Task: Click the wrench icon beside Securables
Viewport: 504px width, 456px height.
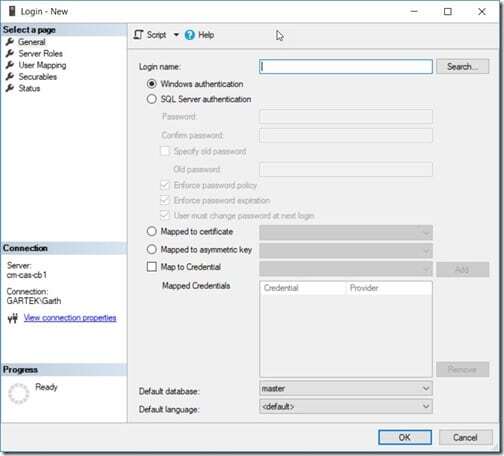Action: 10,76
